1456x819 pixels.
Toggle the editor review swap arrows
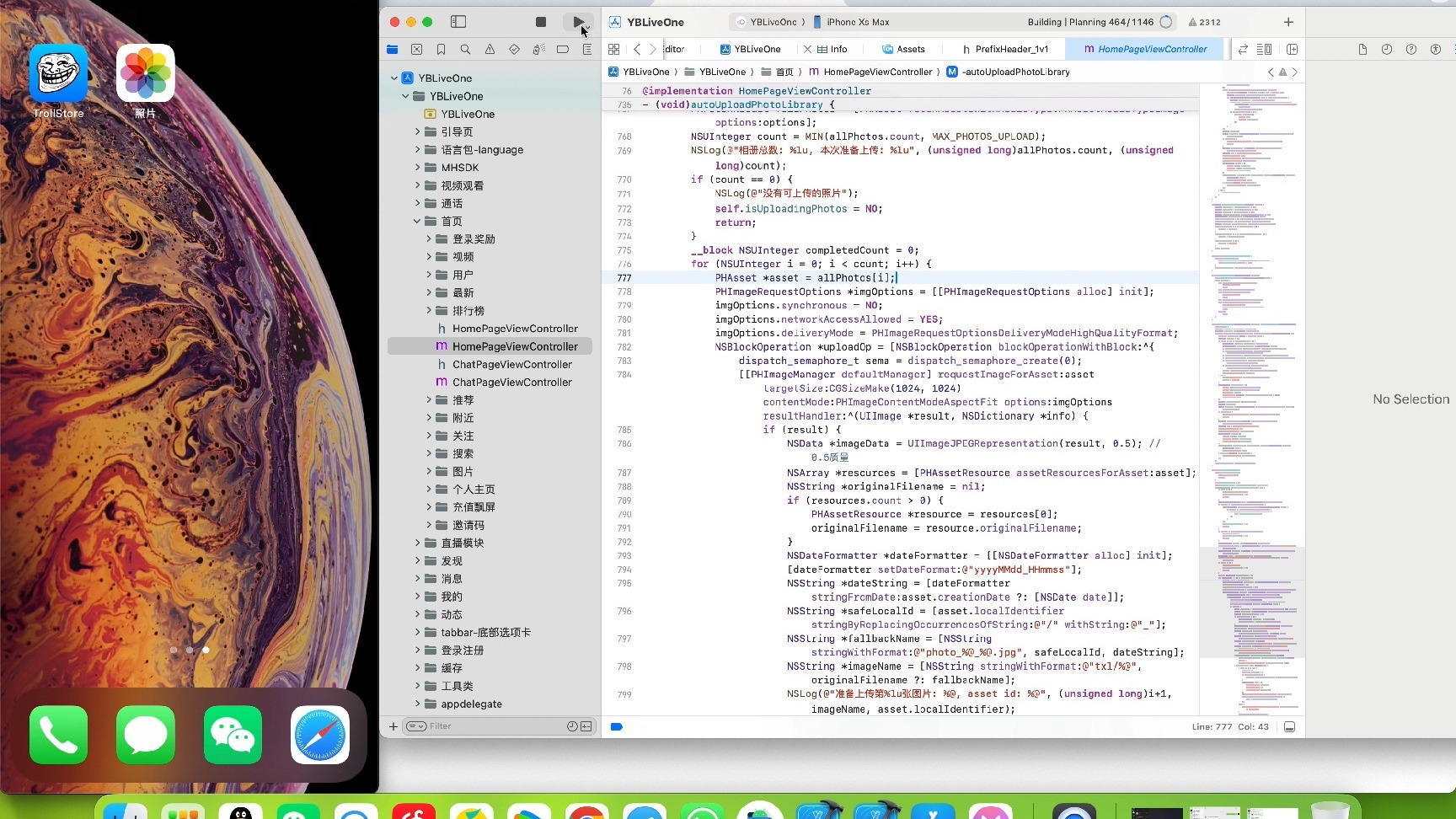pyautogui.click(x=1243, y=50)
